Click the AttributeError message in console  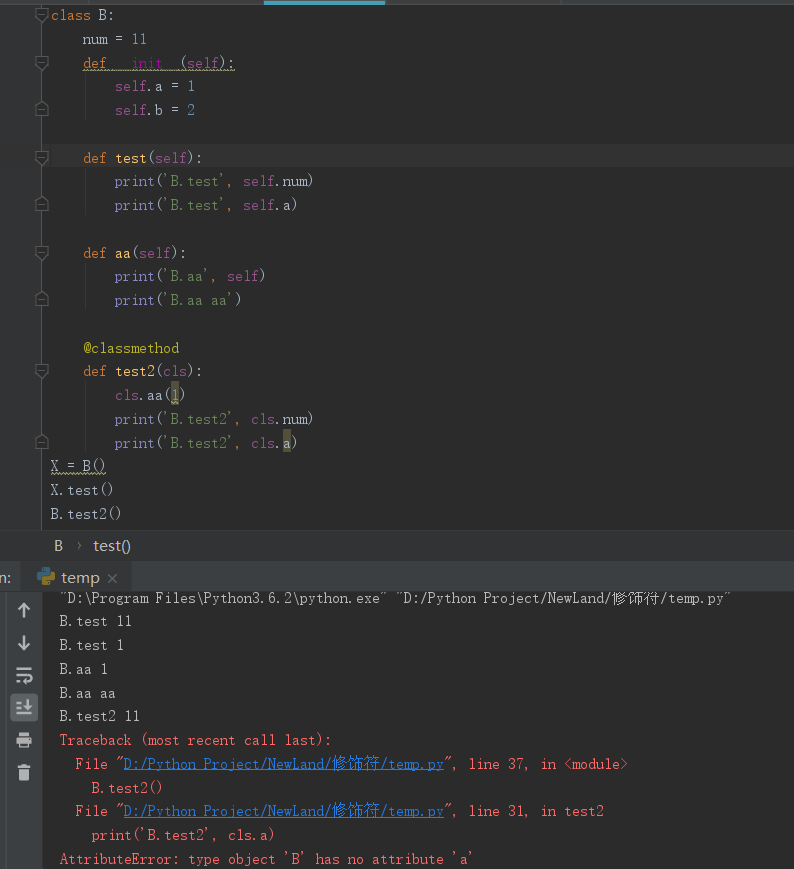[x=265, y=859]
